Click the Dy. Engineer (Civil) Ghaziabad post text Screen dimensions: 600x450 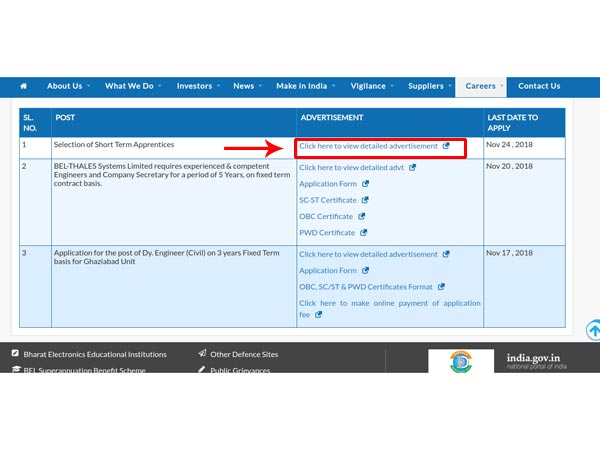[166, 257]
